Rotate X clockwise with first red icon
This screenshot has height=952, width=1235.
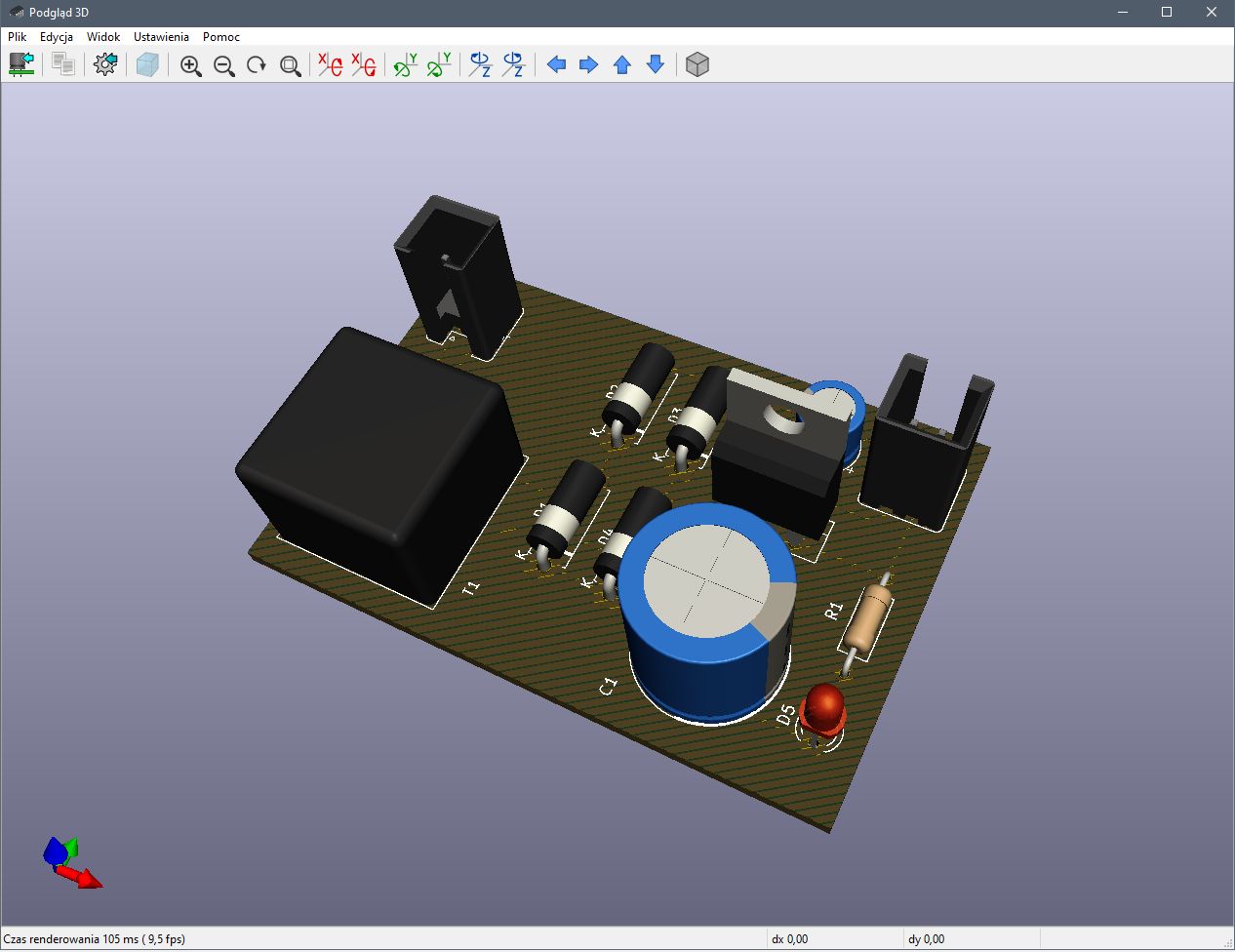(x=331, y=65)
